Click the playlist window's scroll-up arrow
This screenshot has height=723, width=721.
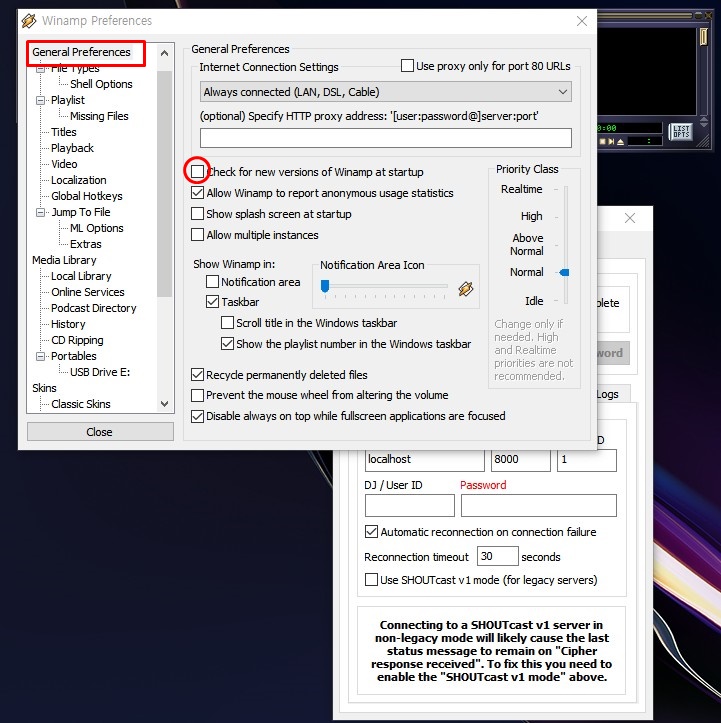point(704,119)
